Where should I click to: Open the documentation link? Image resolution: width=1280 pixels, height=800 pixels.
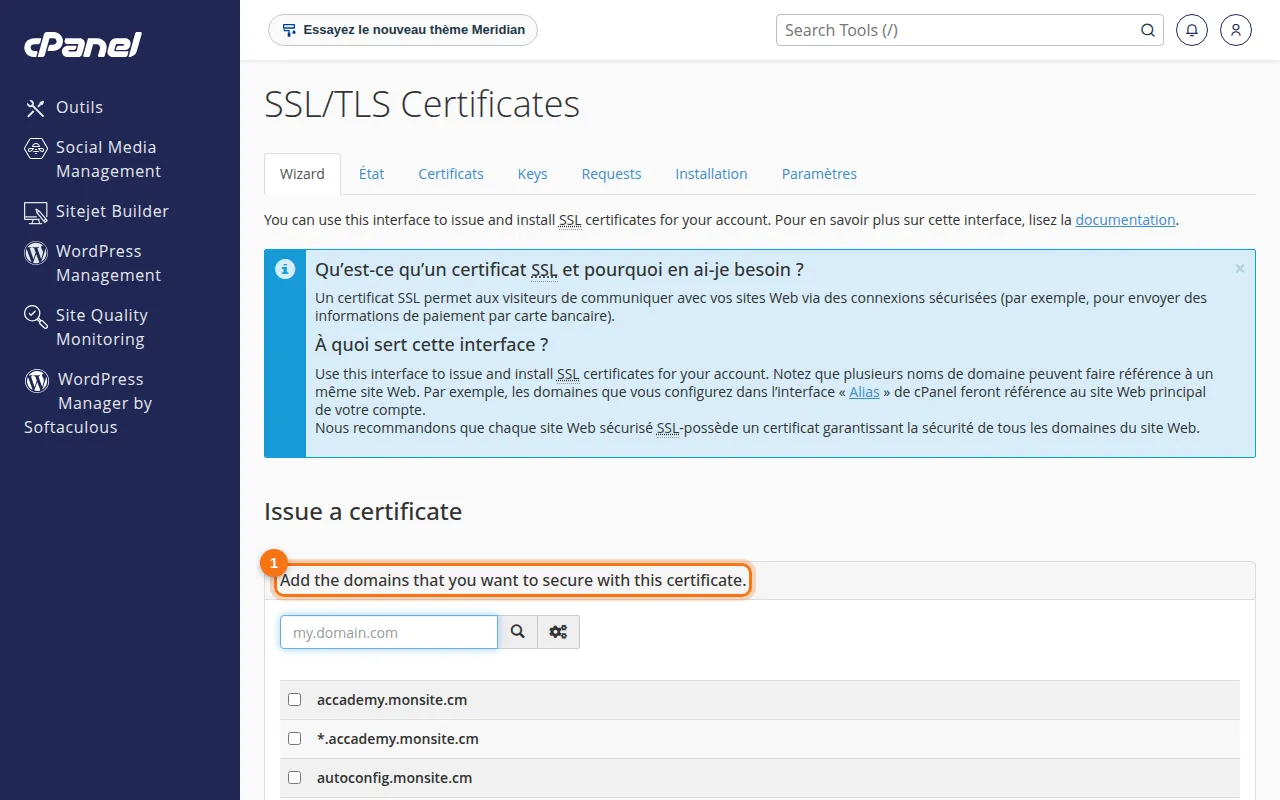pos(1125,220)
